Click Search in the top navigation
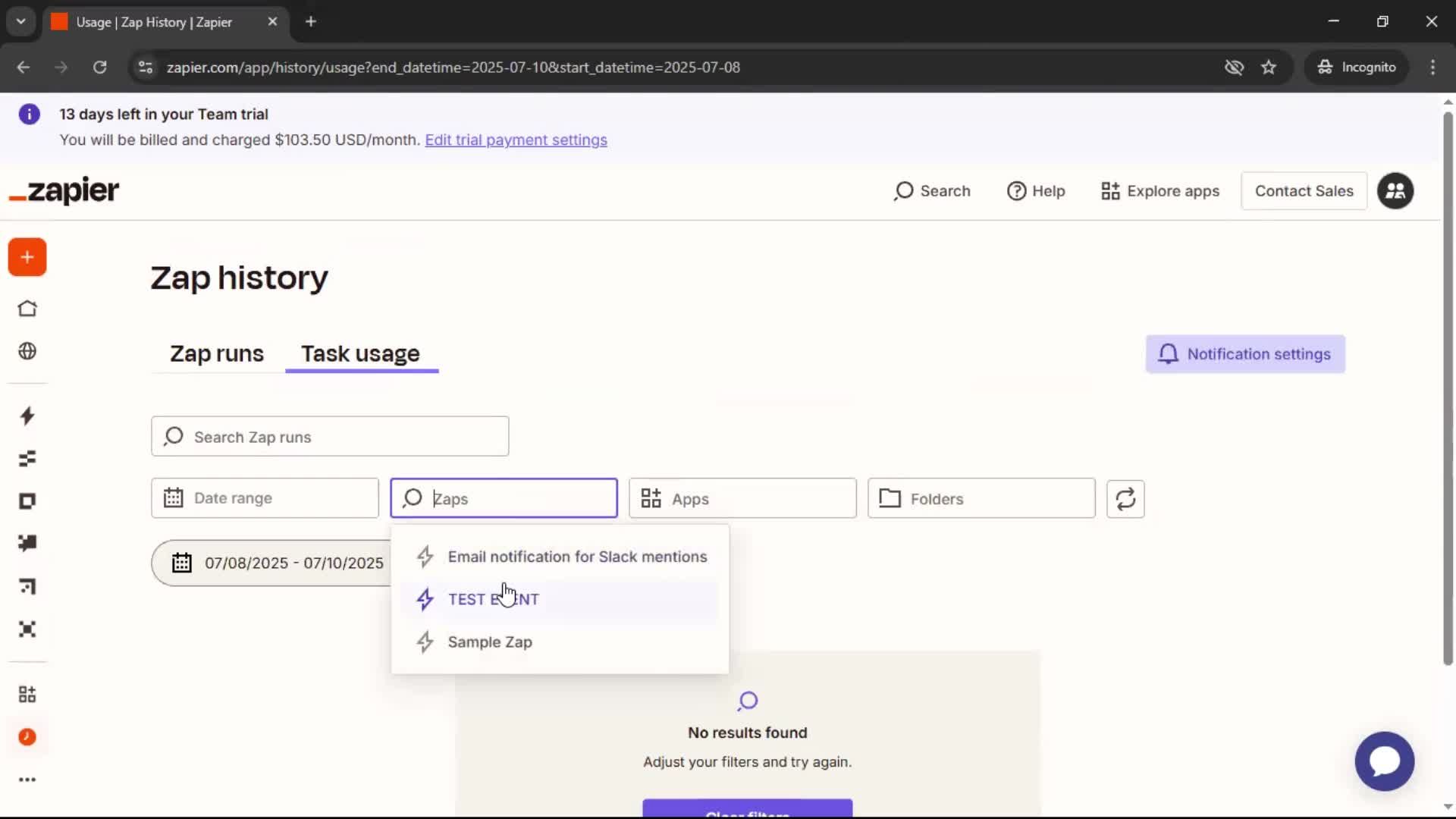This screenshot has height=819, width=1456. tap(932, 191)
